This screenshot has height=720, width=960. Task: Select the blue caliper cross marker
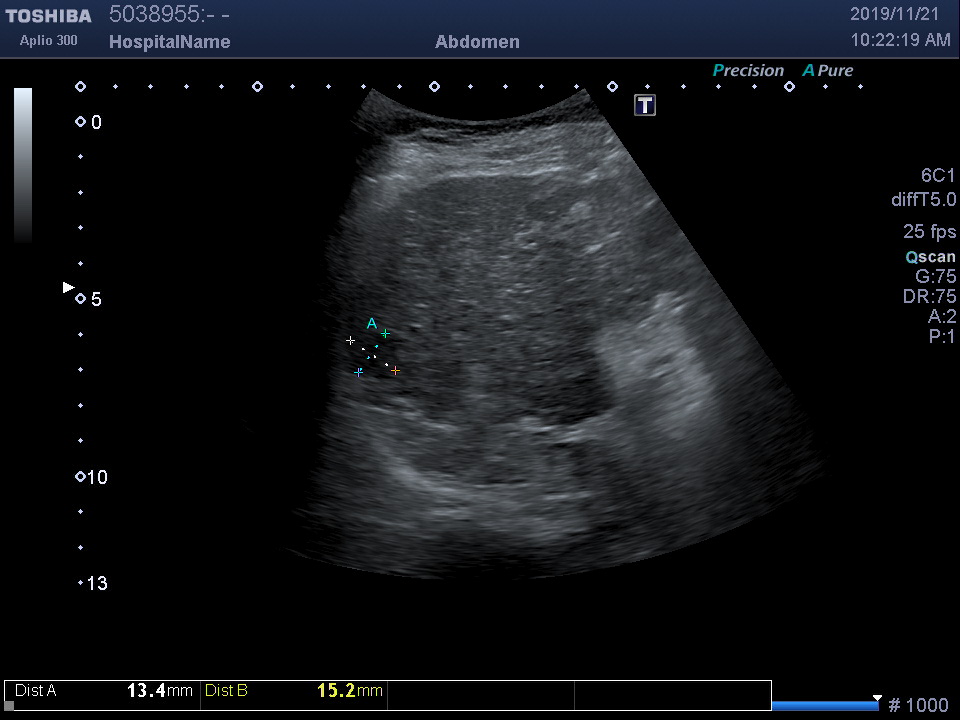pyautogui.click(x=358, y=372)
